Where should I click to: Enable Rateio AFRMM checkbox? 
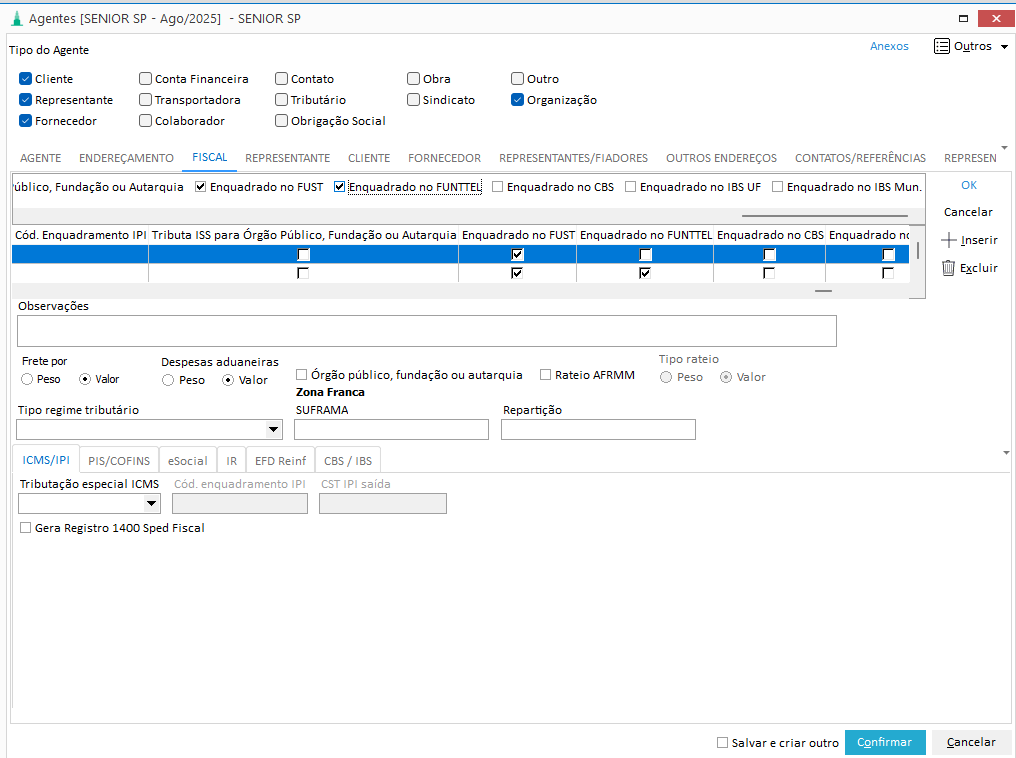pyautogui.click(x=546, y=374)
